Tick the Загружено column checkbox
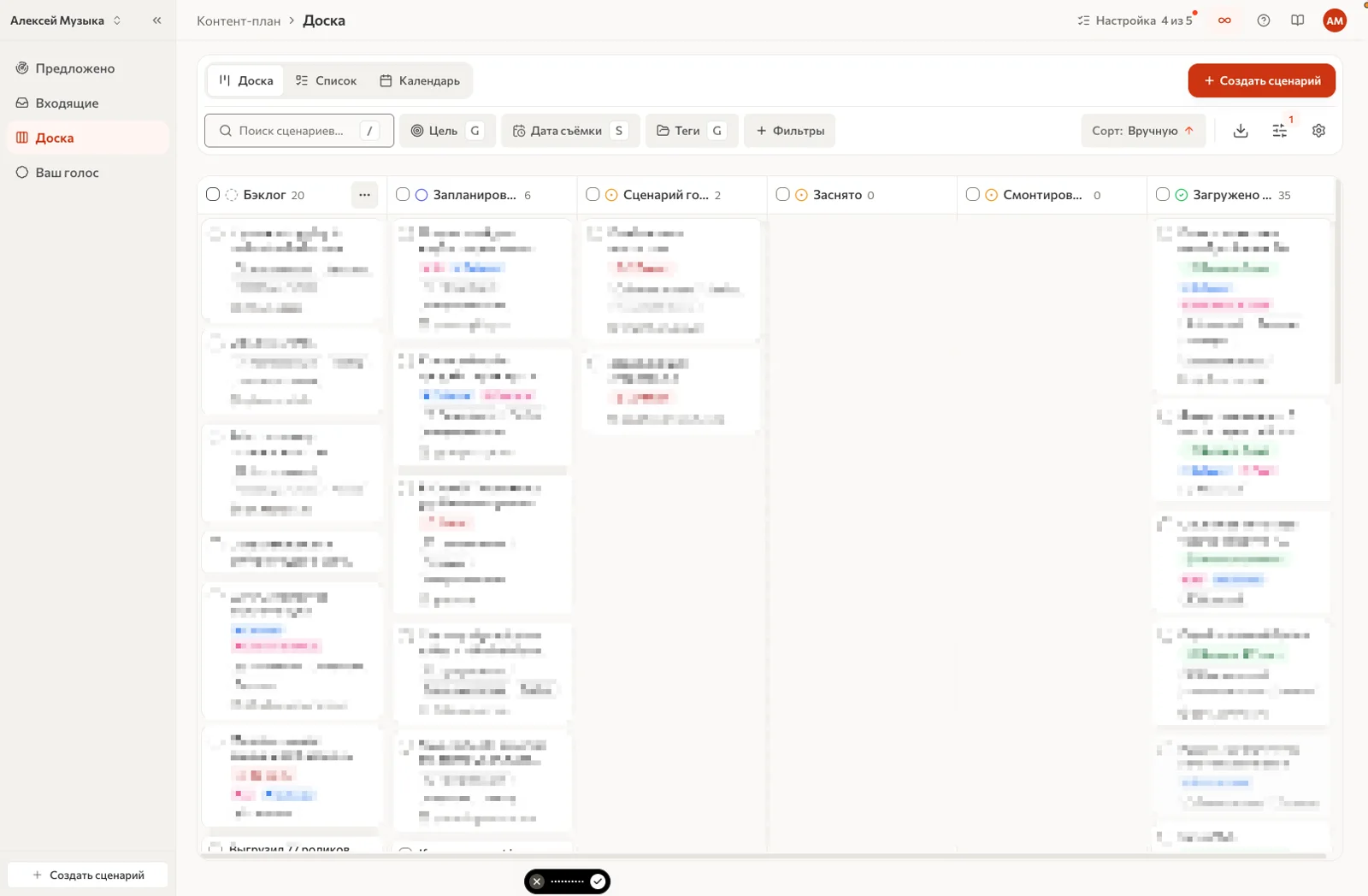1368x896 pixels. point(1162,195)
